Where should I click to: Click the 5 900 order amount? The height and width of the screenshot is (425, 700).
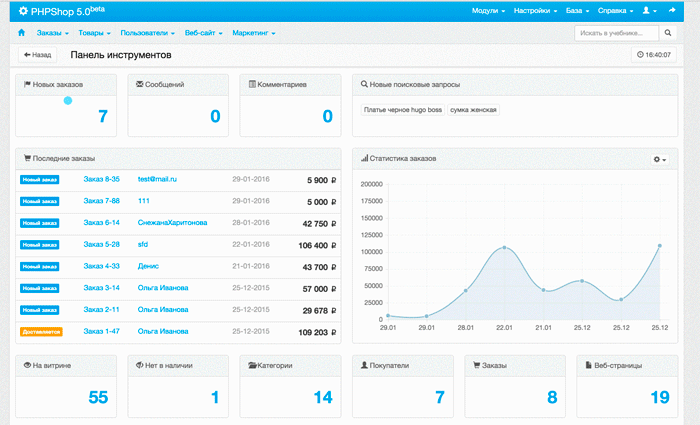tap(321, 180)
